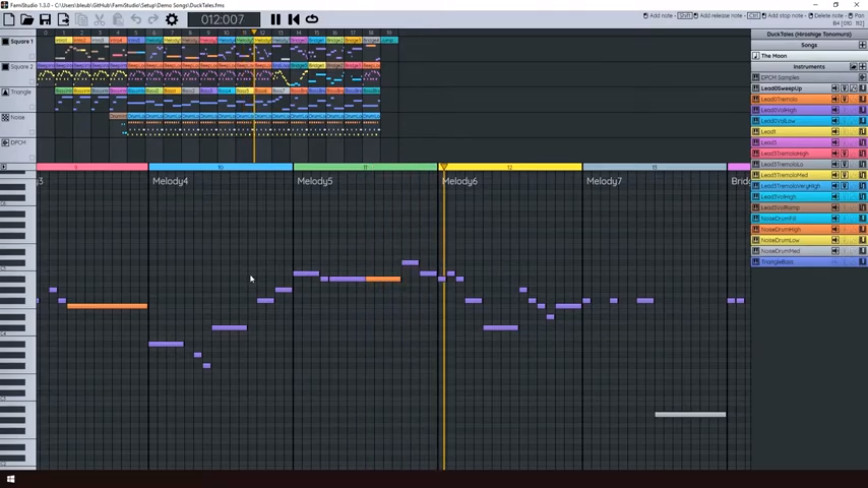Load instruments with the Instruments folder icon
The image size is (868, 488).
click(853, 66)
